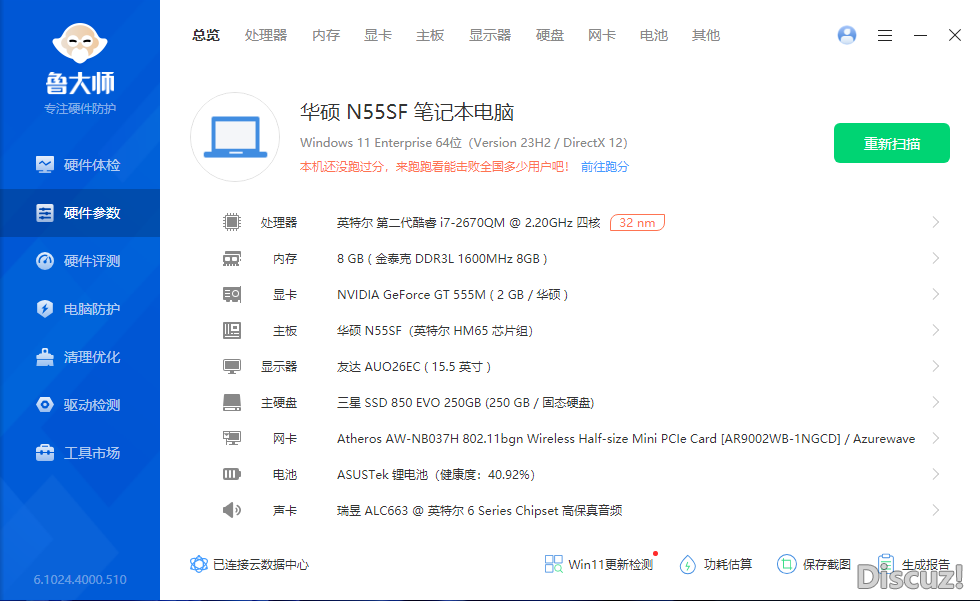Click the 生成报告 clipboard icon
This screenshot has height=601, width=980.
coord(885,564)
